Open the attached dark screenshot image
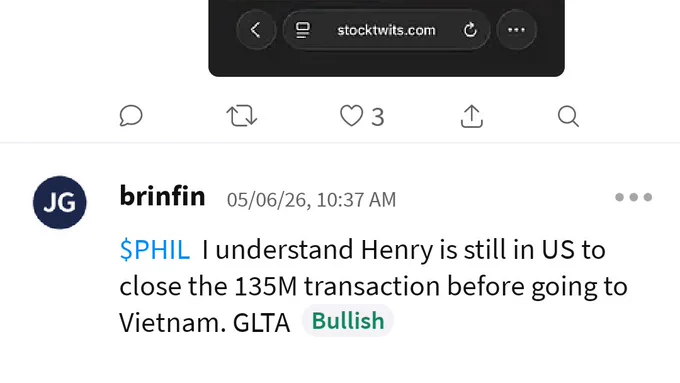 pyautogui.click(x=386, y=38)
